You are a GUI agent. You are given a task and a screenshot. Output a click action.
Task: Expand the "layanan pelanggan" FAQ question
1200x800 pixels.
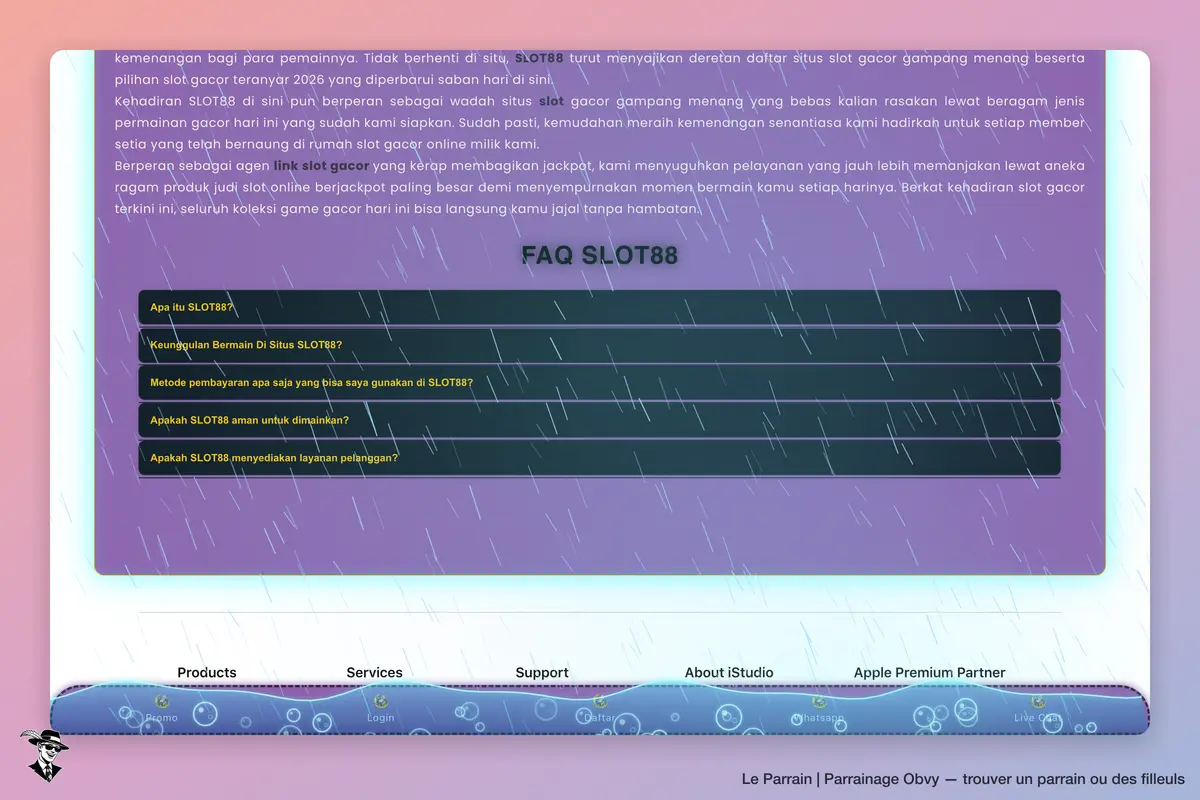599,458
